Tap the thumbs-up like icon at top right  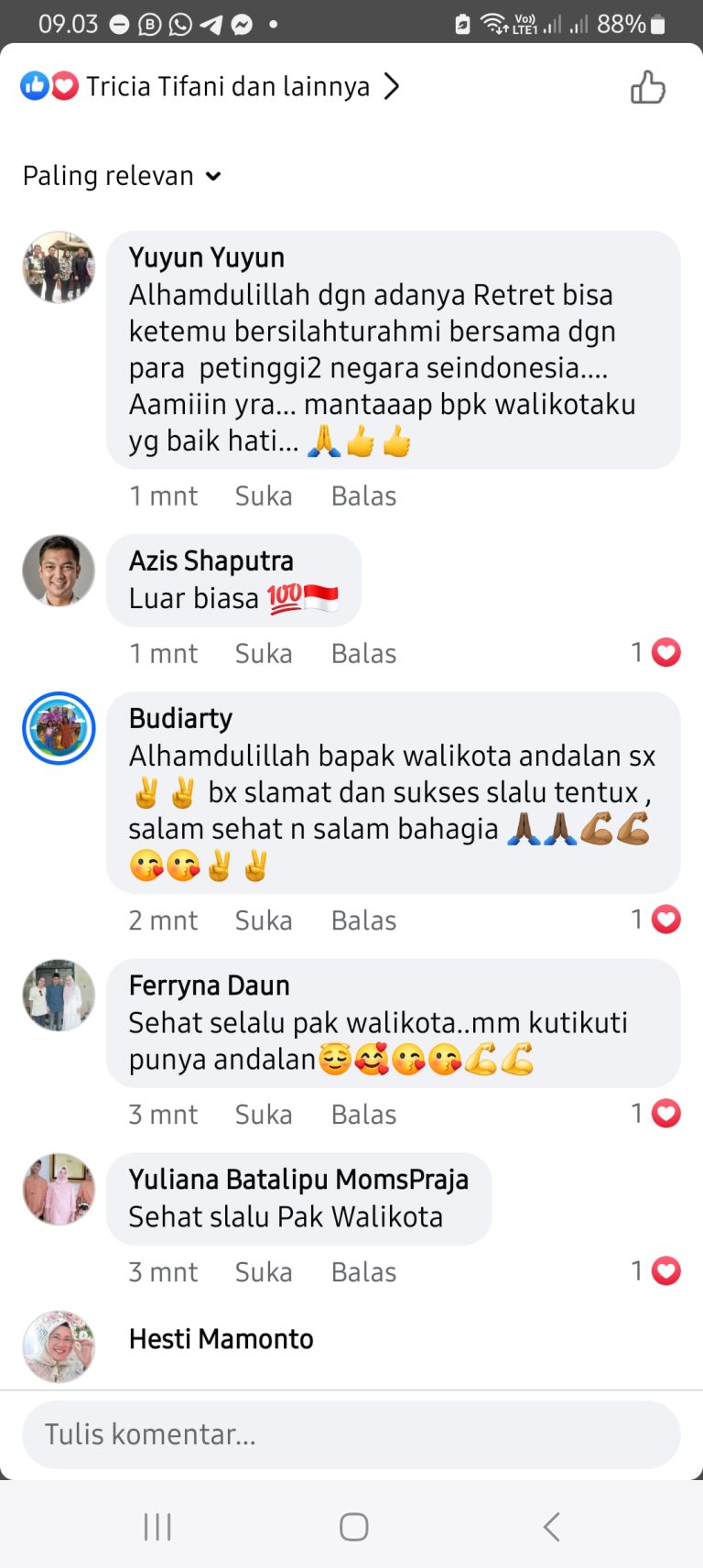click(x=647, y=88)
